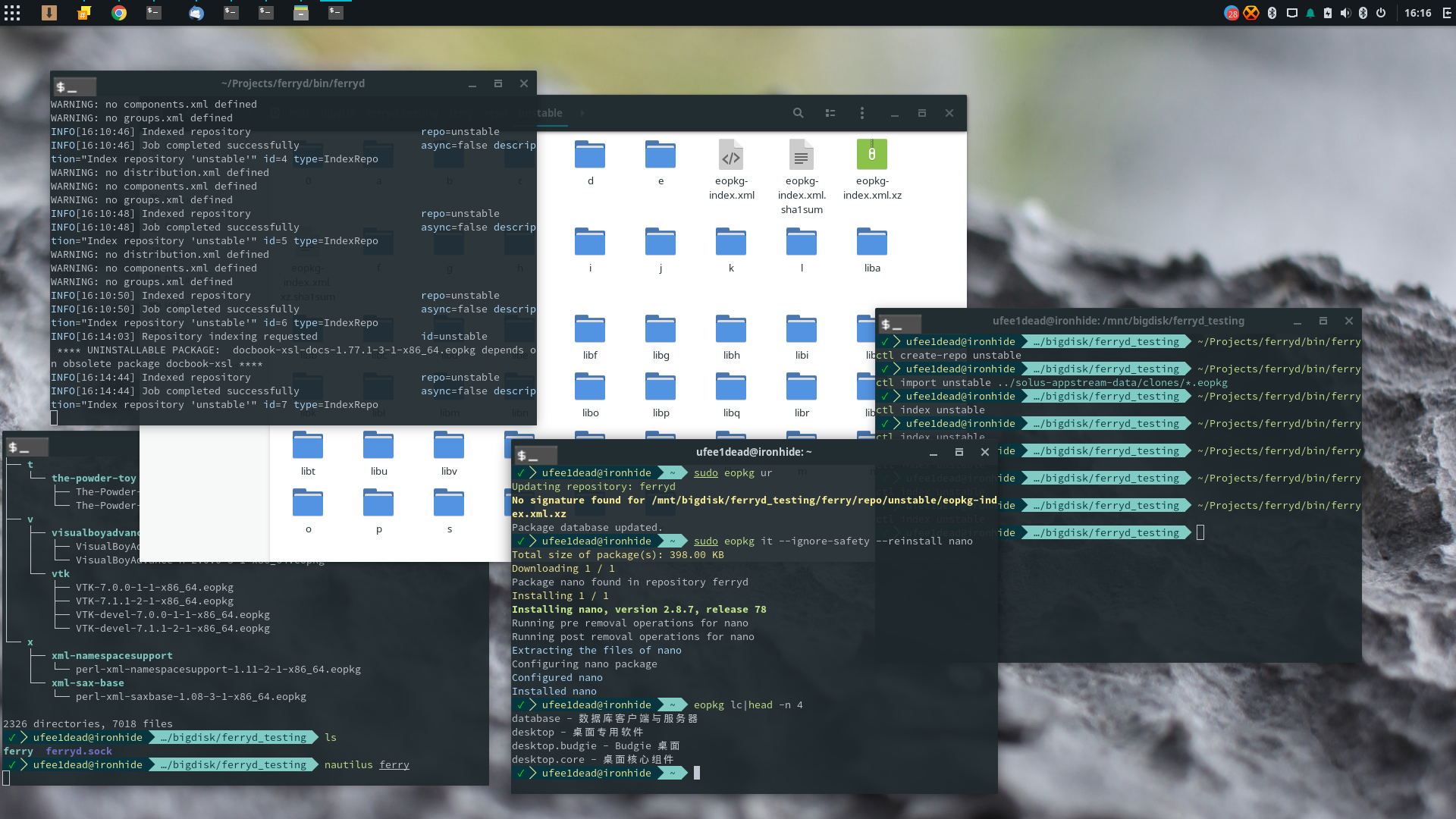
Task: Open the yellow hash sticky-note app
Action: click(84, 13)
